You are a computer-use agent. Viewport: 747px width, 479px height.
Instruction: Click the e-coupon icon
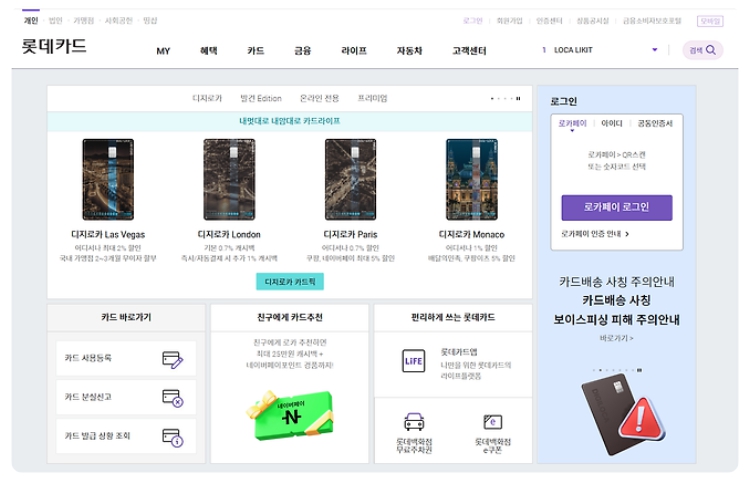[493, 422]
